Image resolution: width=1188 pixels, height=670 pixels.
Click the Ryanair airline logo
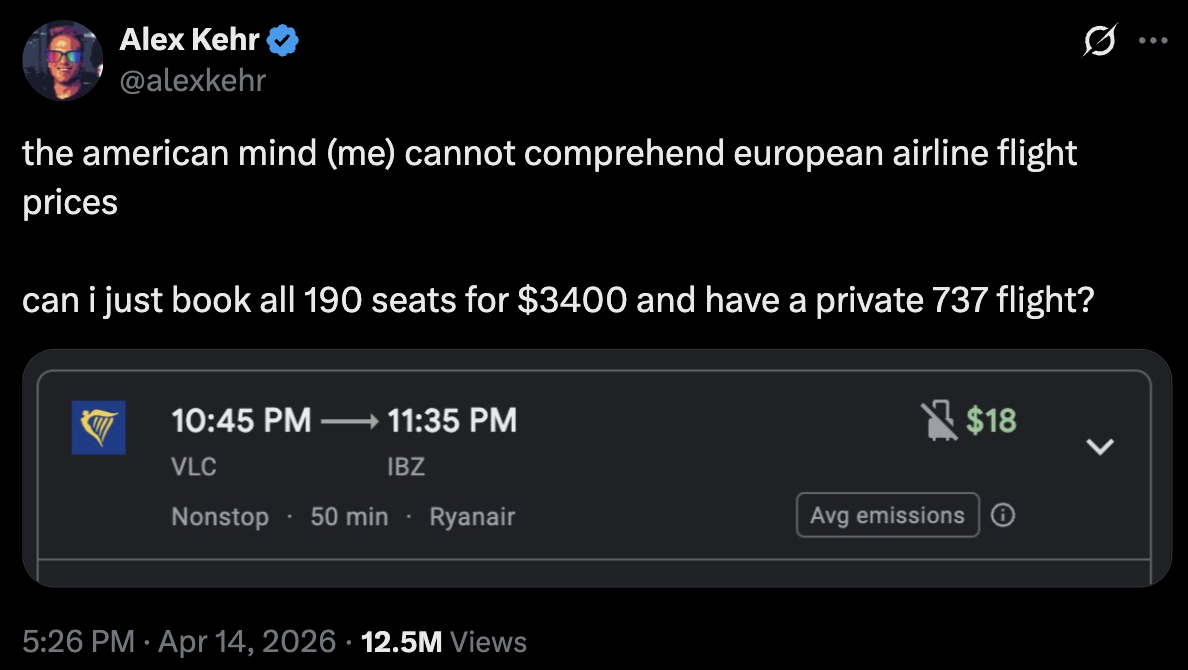[99, 428]
